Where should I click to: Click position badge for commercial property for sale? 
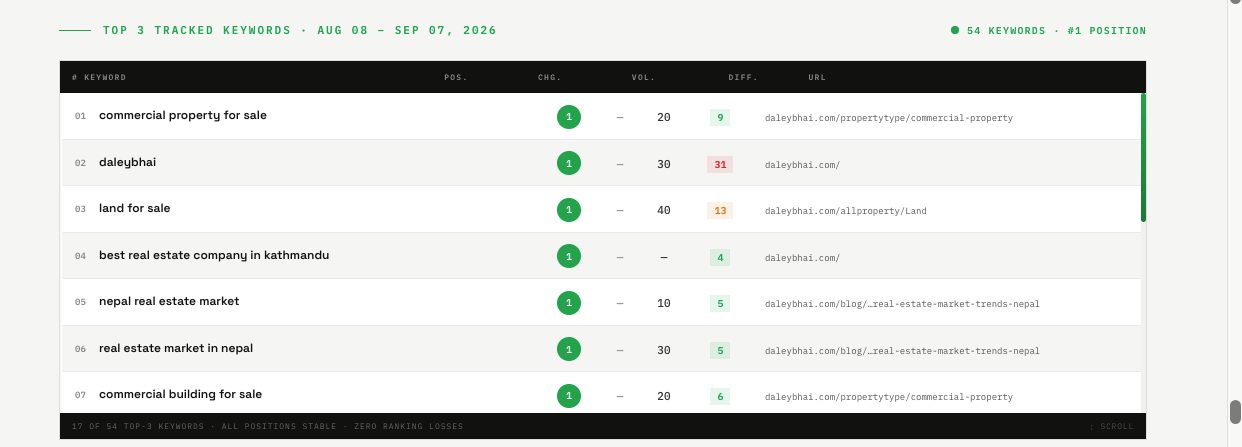point(569,117)
